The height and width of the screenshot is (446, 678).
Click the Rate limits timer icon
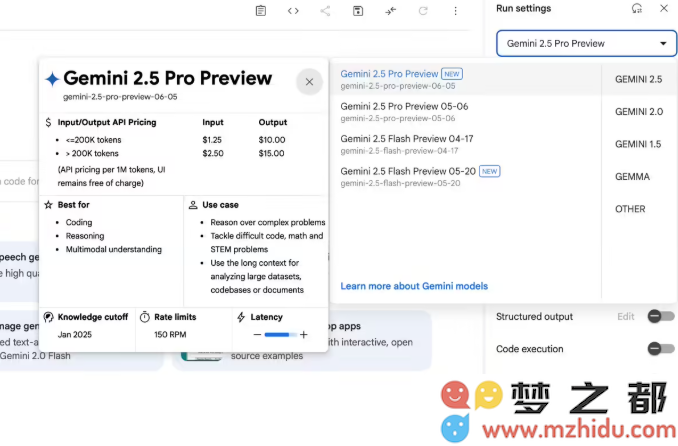click(145, 317)
